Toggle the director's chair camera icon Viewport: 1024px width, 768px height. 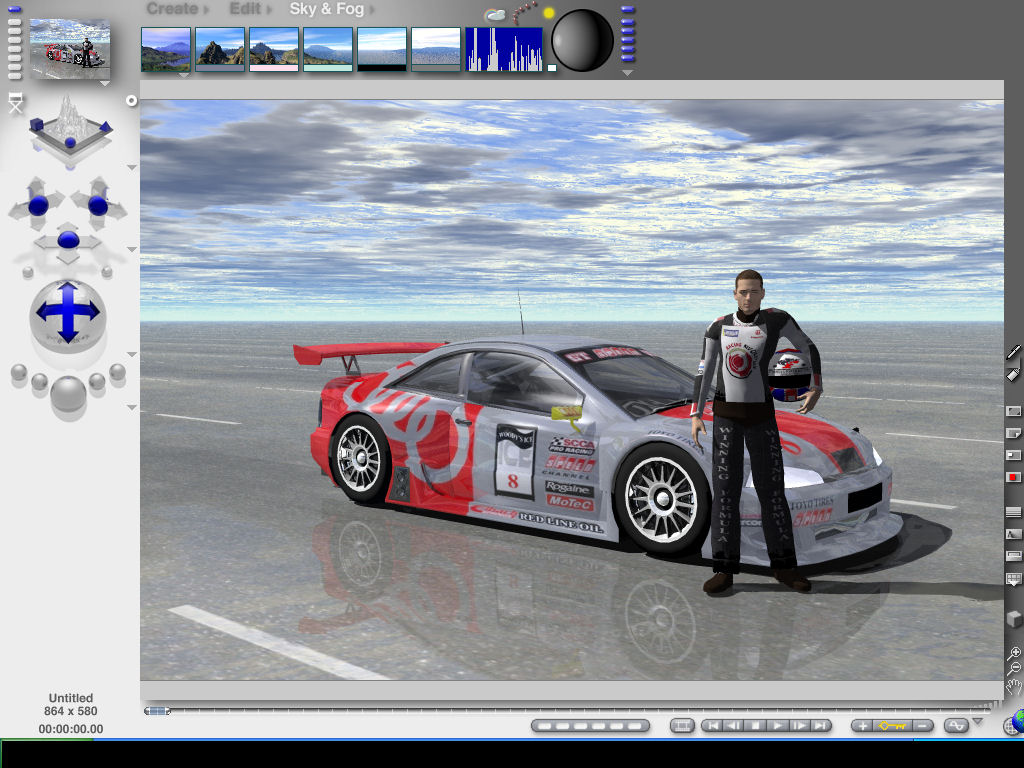point(16,103)
